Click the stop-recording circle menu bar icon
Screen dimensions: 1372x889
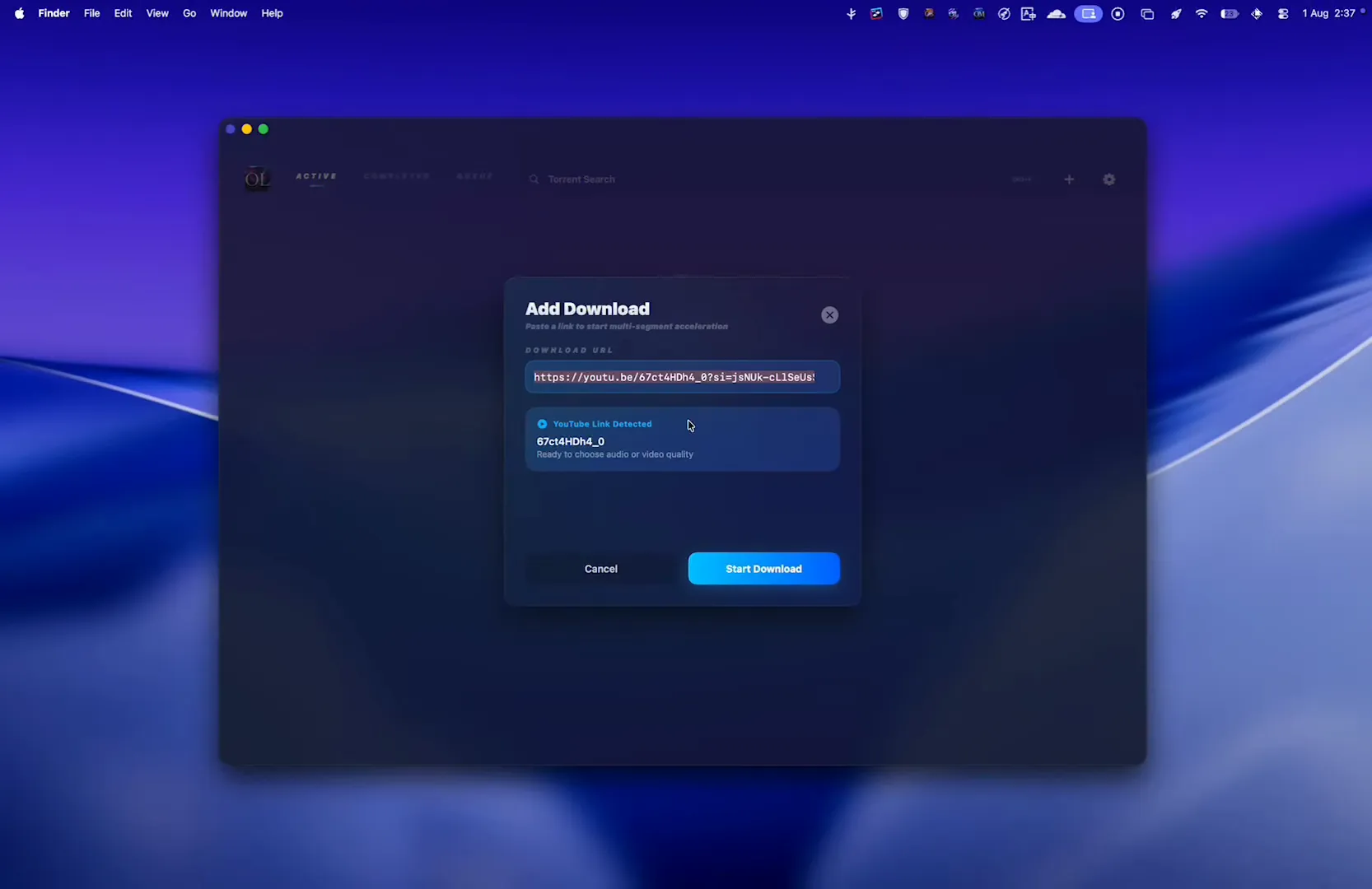[1118, 13]
